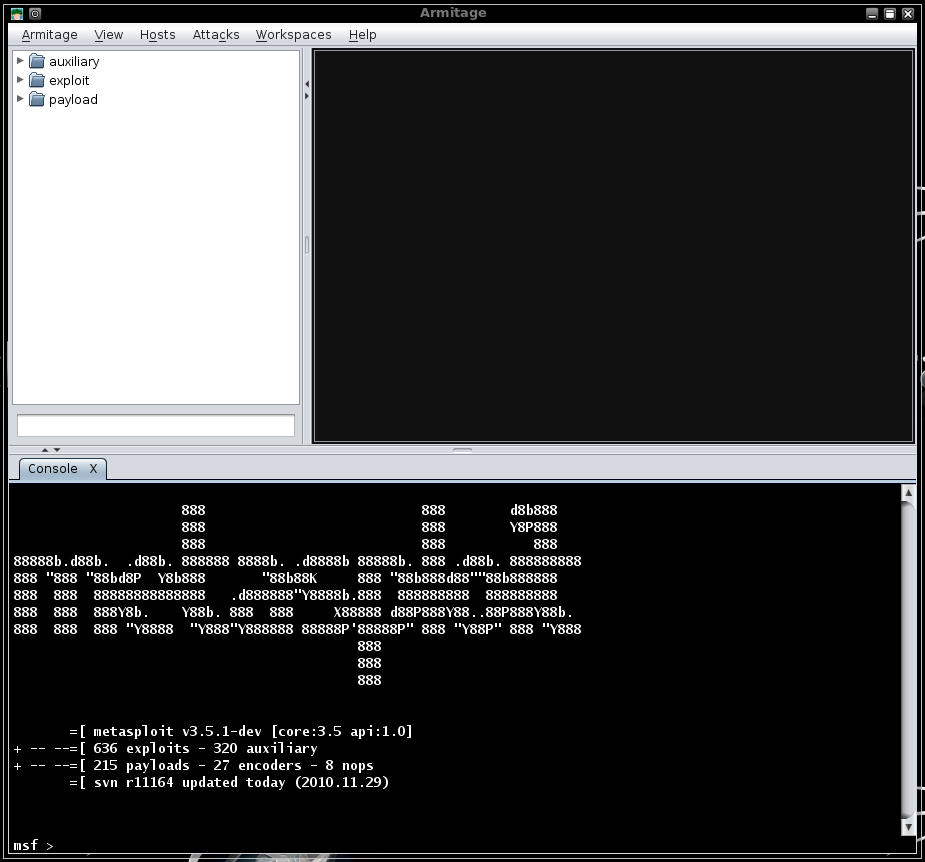Click the up arrow on horizontal splitter
925x862 pixels.
pos(45,450)
